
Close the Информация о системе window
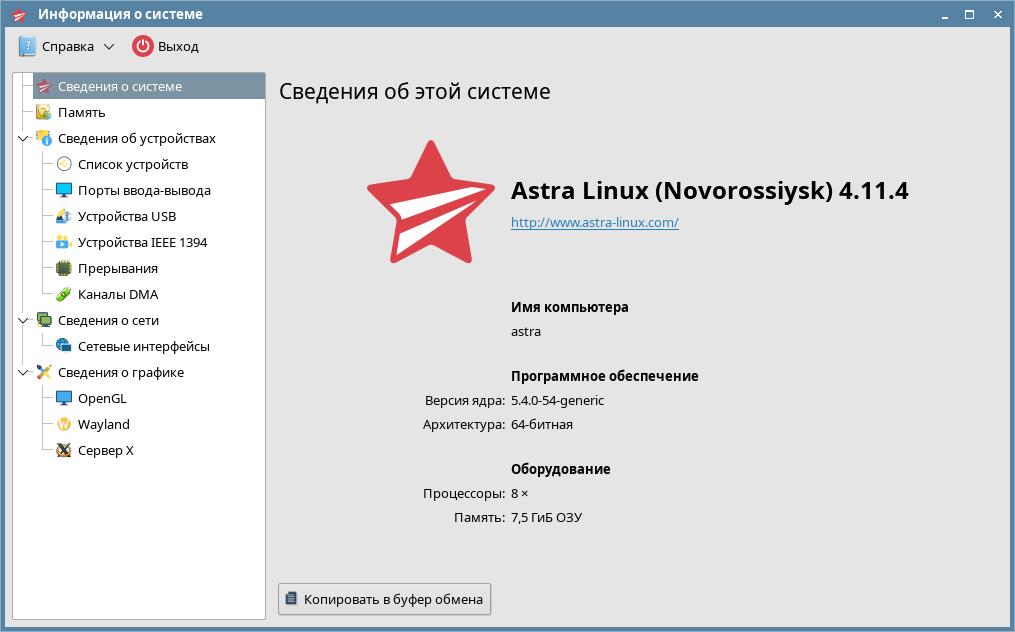pyautogui.click(x=998, y=14)
